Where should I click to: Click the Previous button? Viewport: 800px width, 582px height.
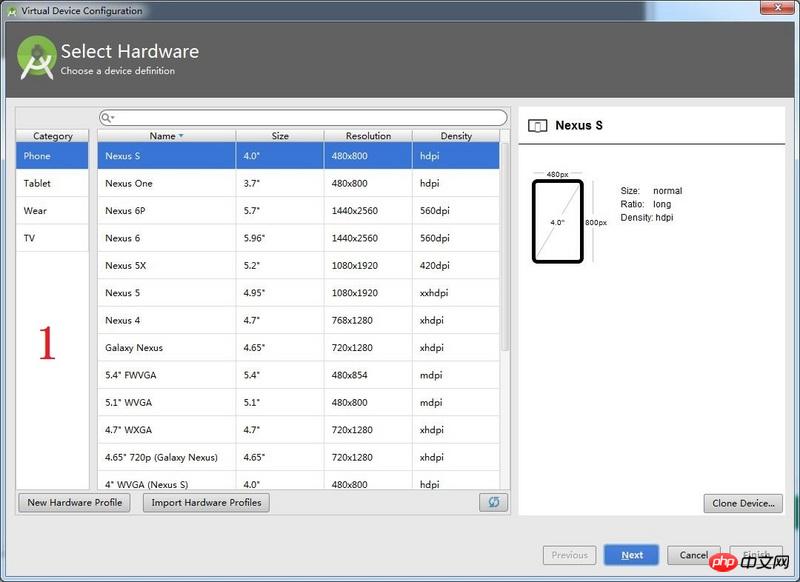569,555
